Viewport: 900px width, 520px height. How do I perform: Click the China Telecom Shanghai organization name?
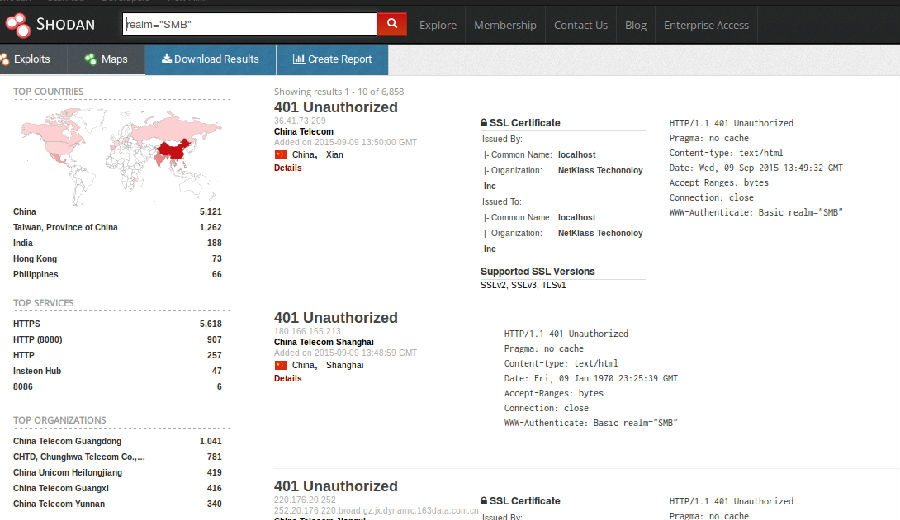324,342
